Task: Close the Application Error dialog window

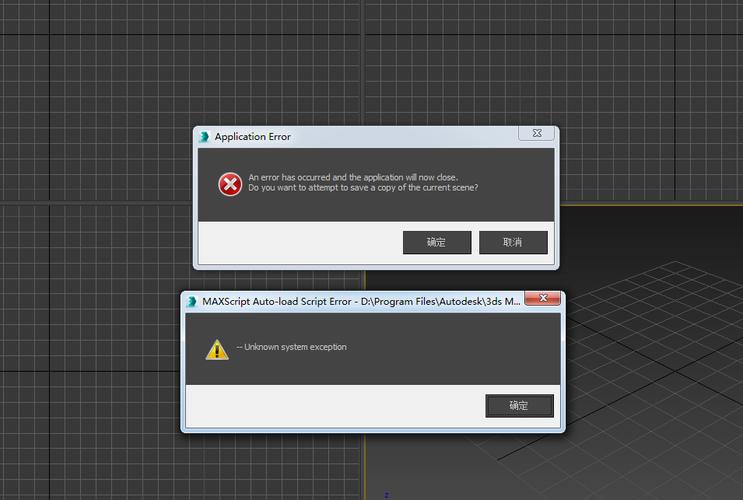Action: [x=536, y=133]
